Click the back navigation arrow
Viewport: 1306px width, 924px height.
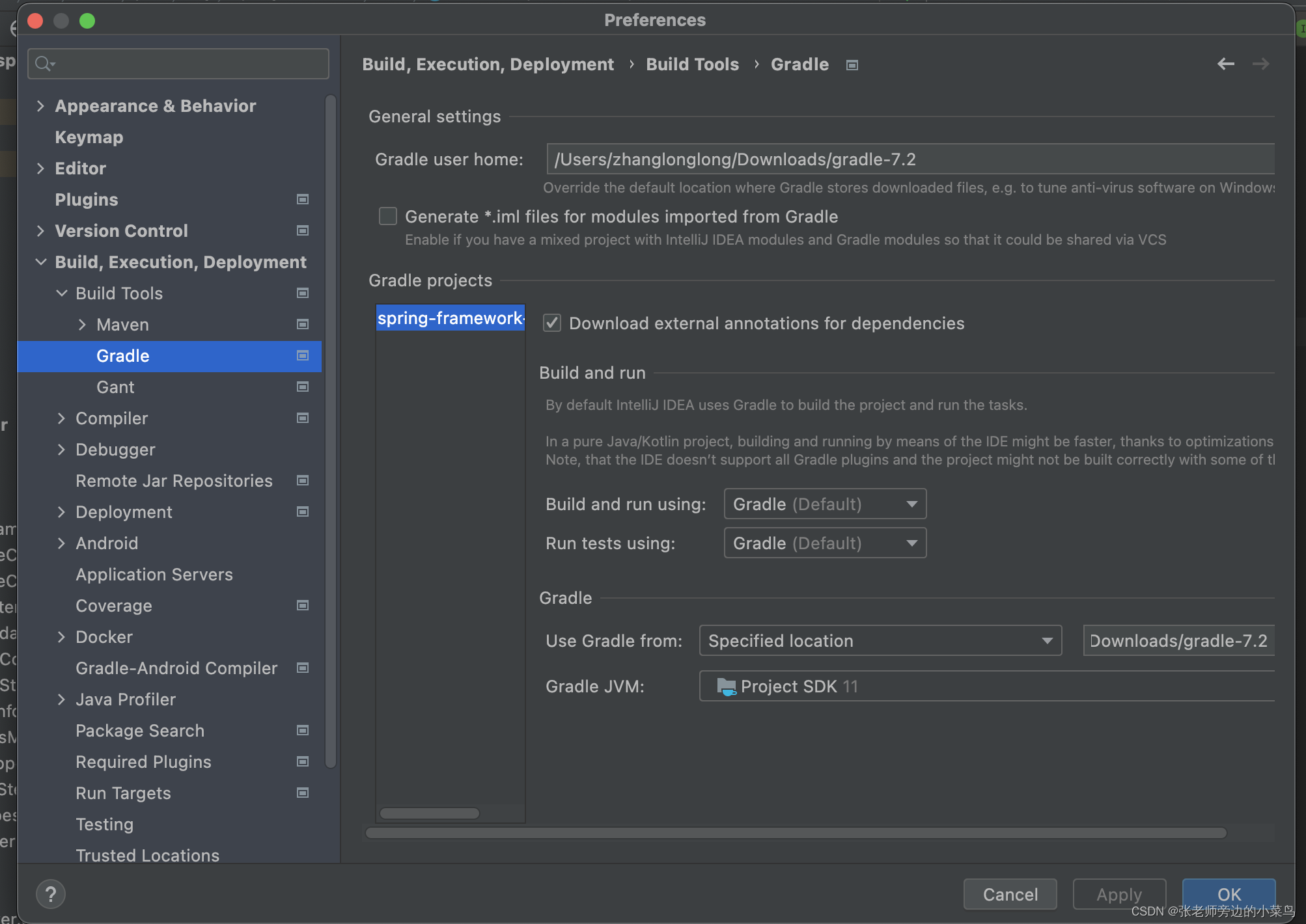(1225, 64)
